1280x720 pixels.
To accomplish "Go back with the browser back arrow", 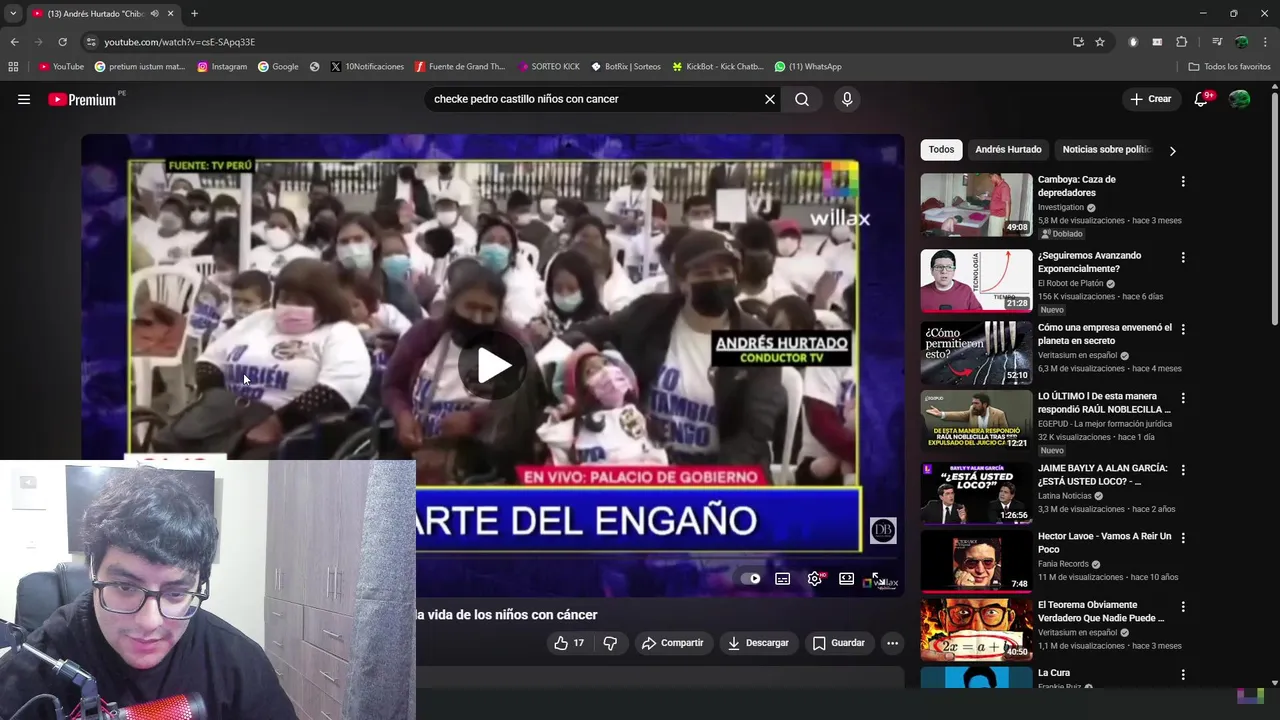I will [x=14, y=42].
